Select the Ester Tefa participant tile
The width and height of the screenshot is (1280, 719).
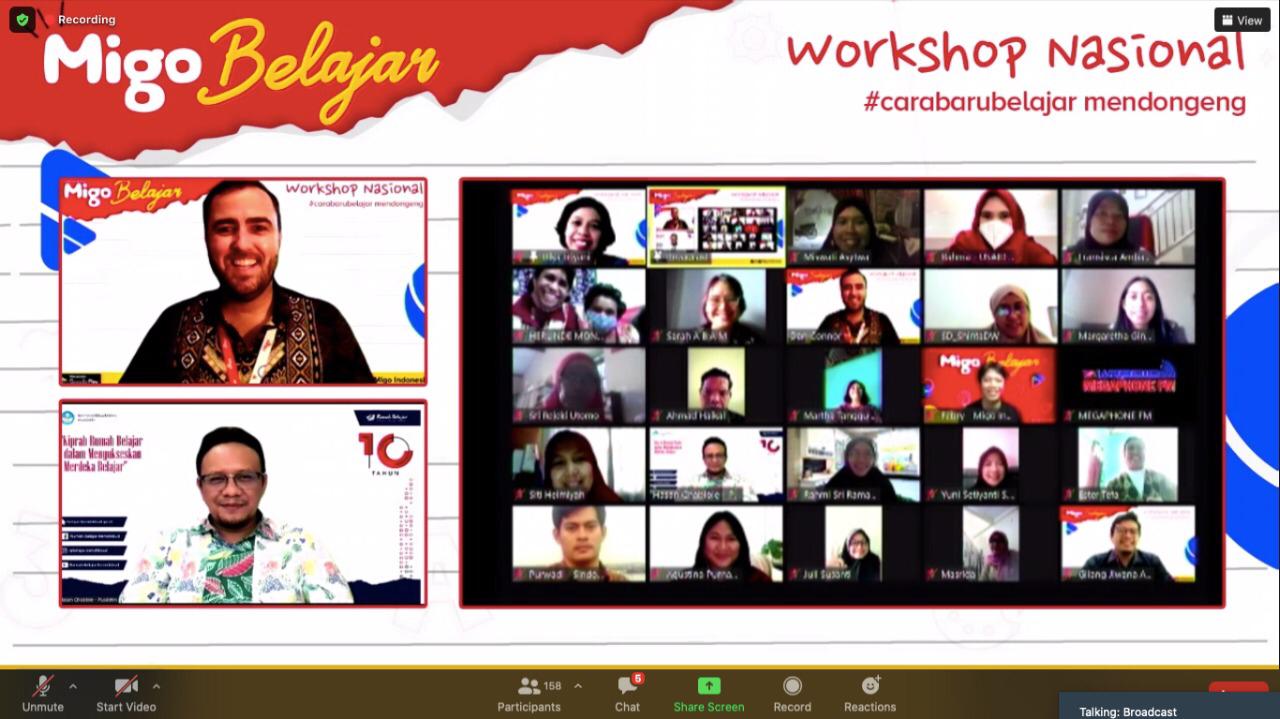tap(1128, 465)
